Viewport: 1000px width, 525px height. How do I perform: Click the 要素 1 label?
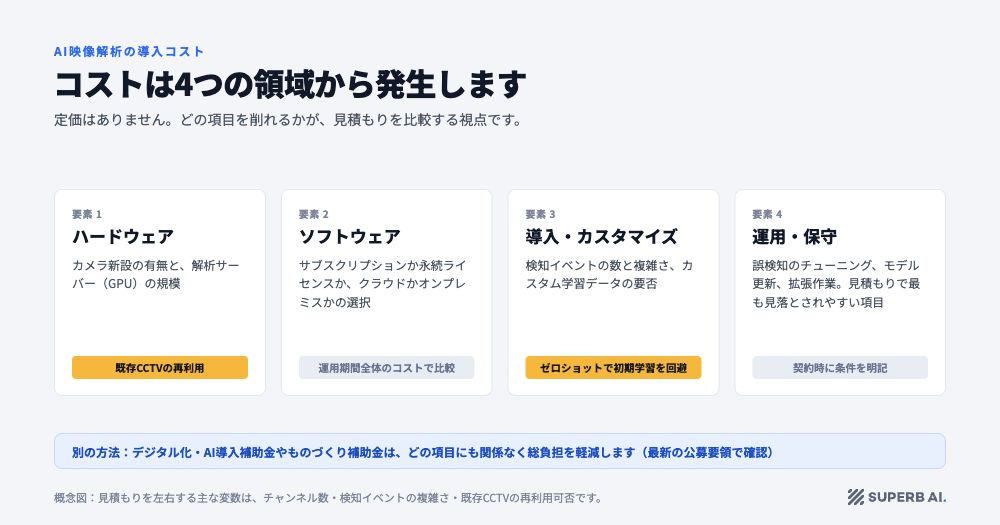point(87,214)
